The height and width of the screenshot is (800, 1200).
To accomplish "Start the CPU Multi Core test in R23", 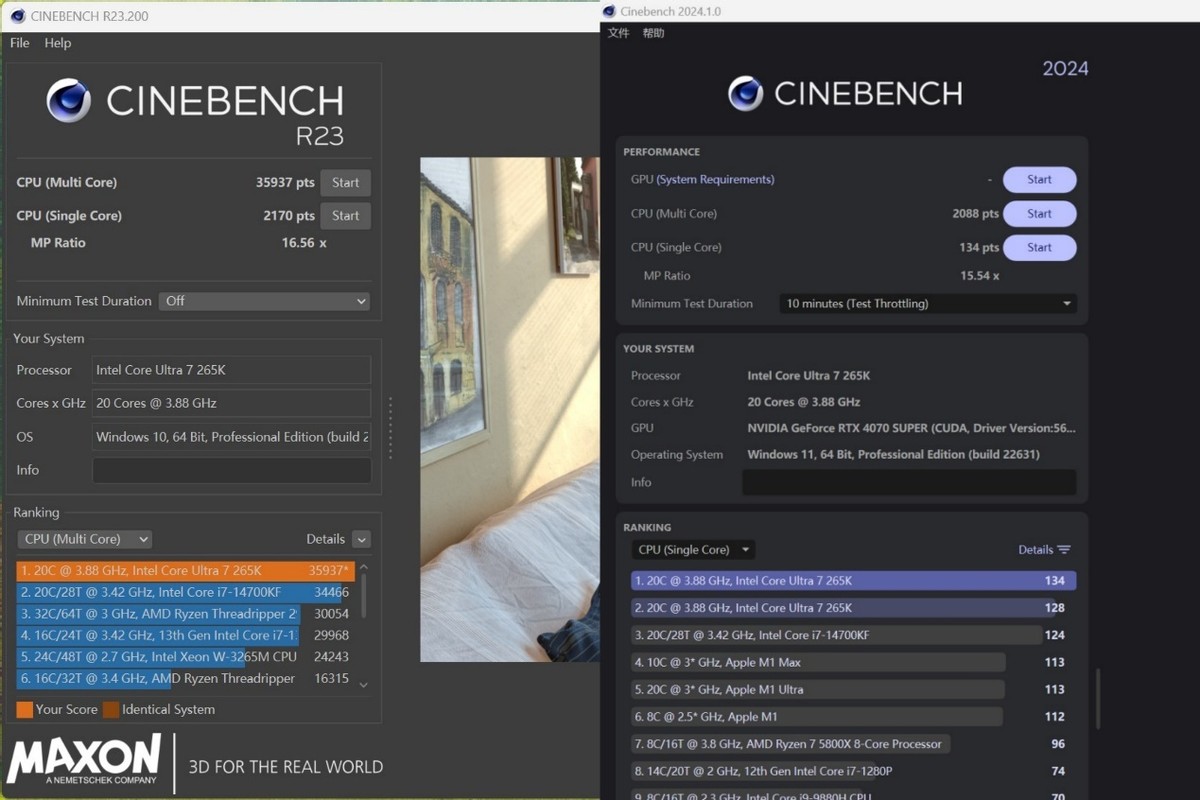I will coord(345,183).
